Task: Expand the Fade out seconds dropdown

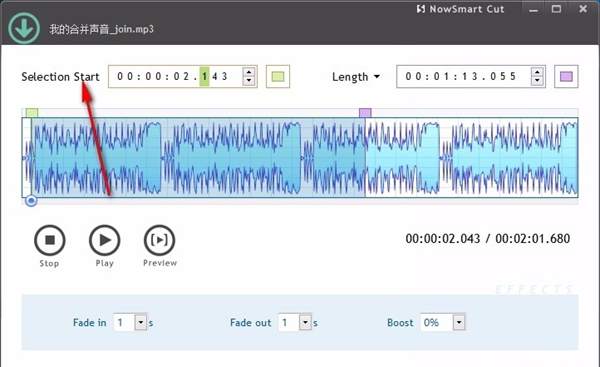Action: (x=305, y=322)
